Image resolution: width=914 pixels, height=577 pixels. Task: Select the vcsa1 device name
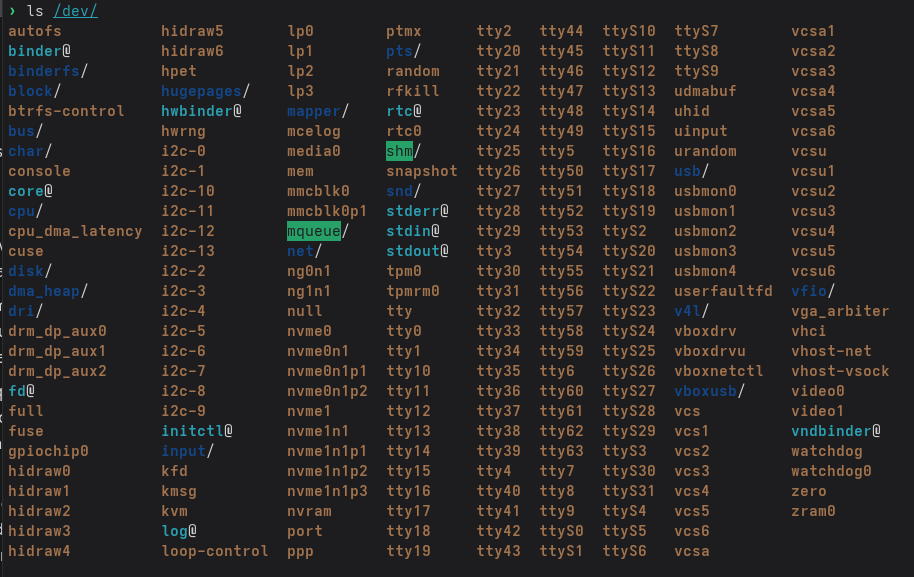tap(813, 31)
